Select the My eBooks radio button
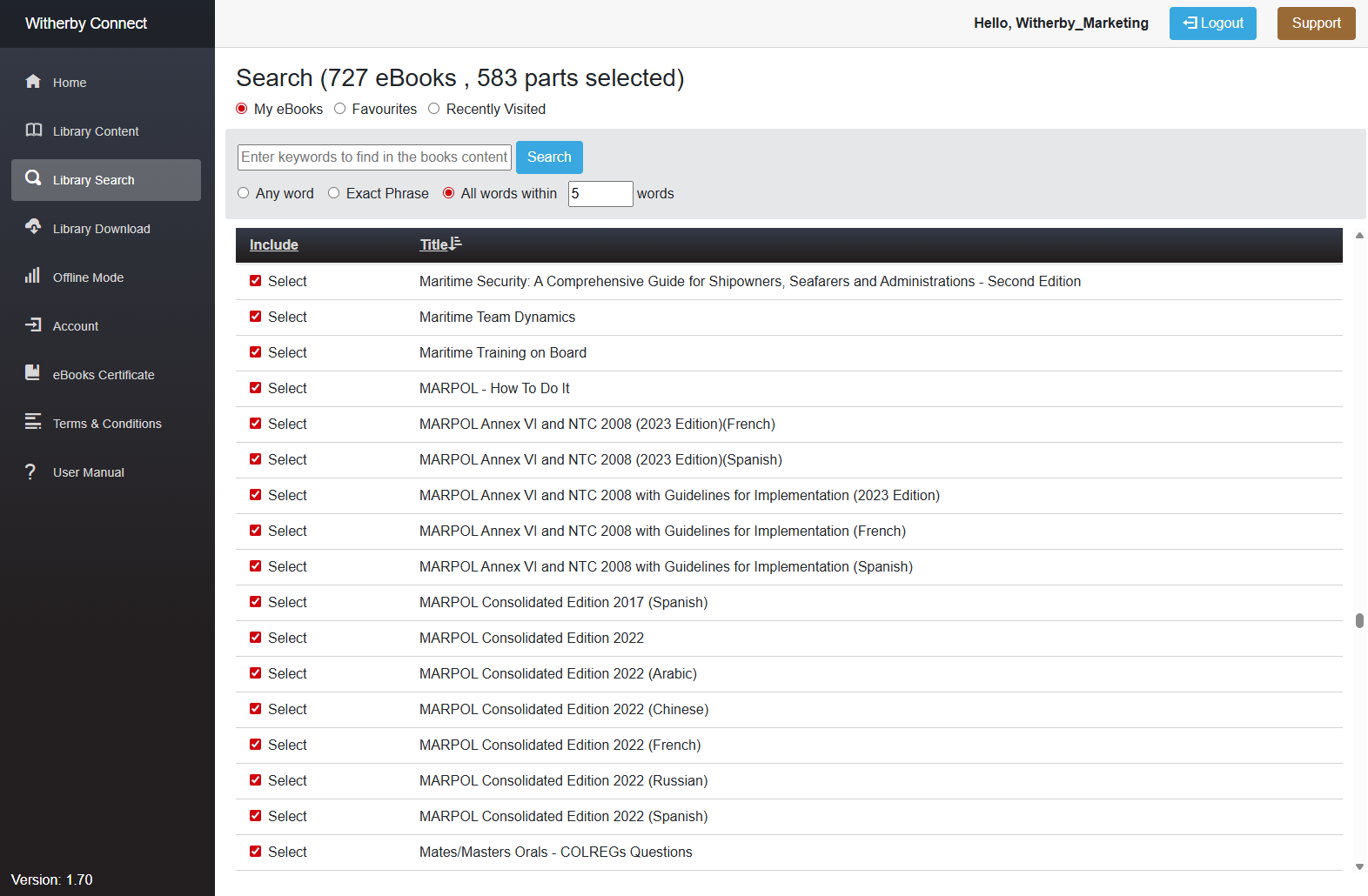The height and width of the screenshot is (896, 1368). point(242,109)
